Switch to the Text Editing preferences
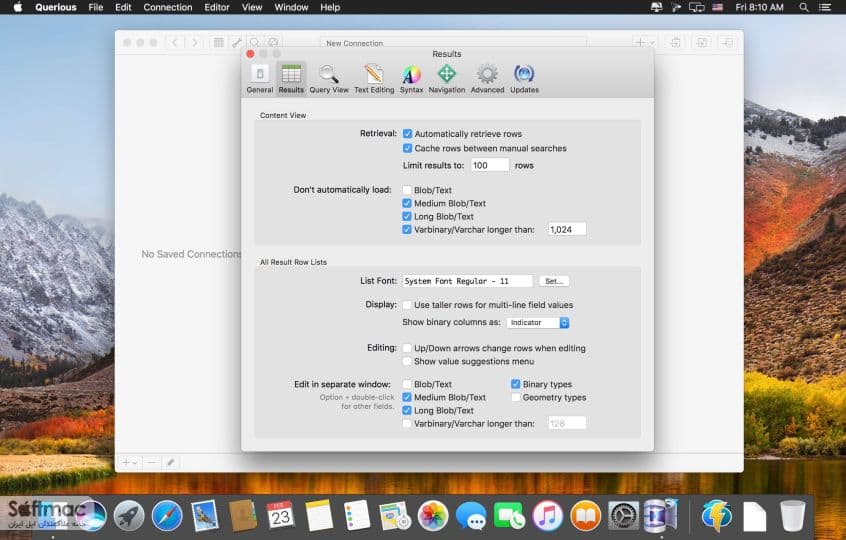The width and height of the screenshot is (846, 540). (374, 79)
